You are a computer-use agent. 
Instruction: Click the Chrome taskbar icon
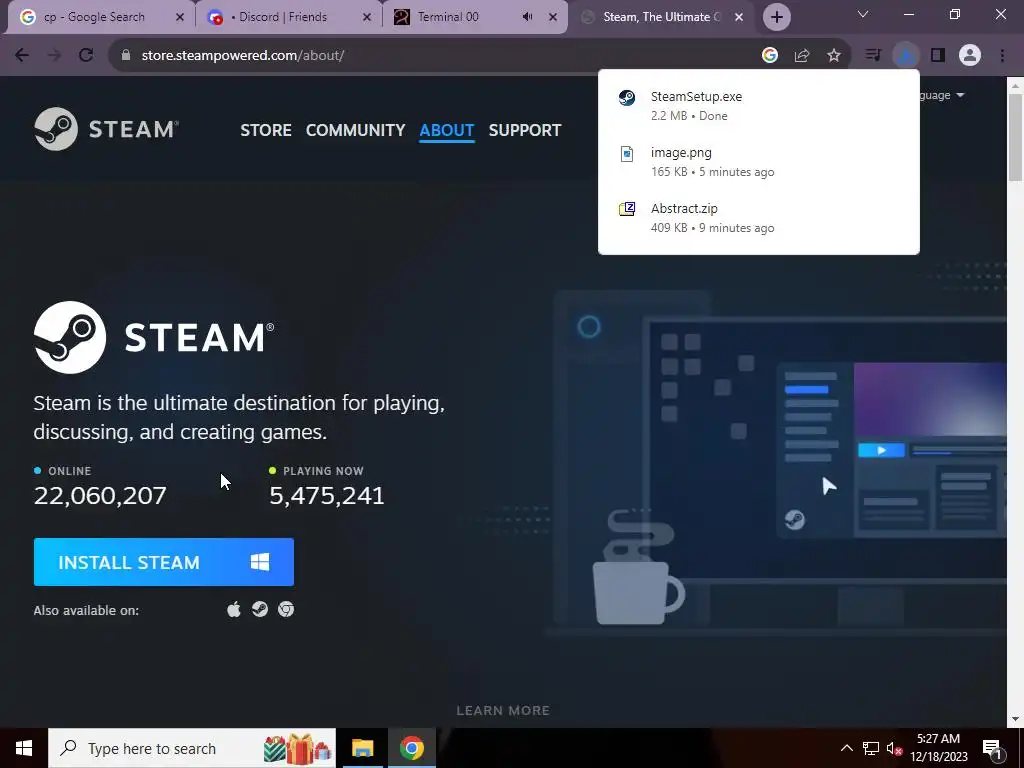click(x=411, y=748)
